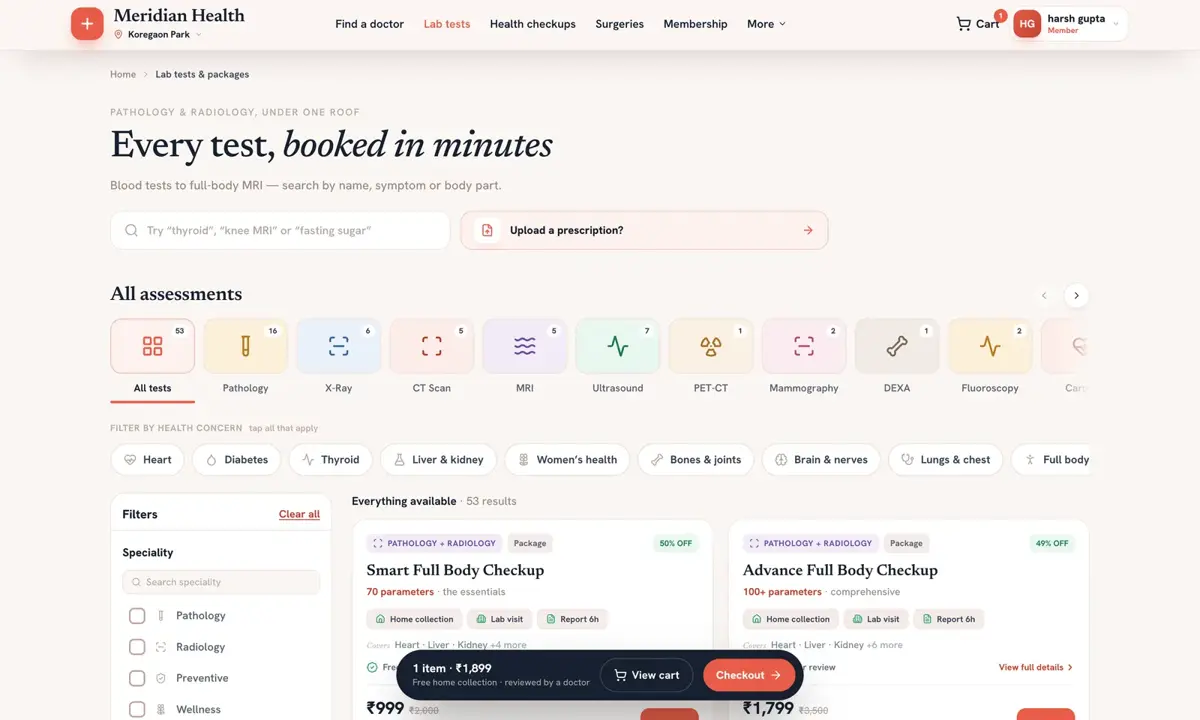Open the Membership nav item
The height and width of the screenshot is (720, 1200).
pyautogui.click(x=696, y=24)
